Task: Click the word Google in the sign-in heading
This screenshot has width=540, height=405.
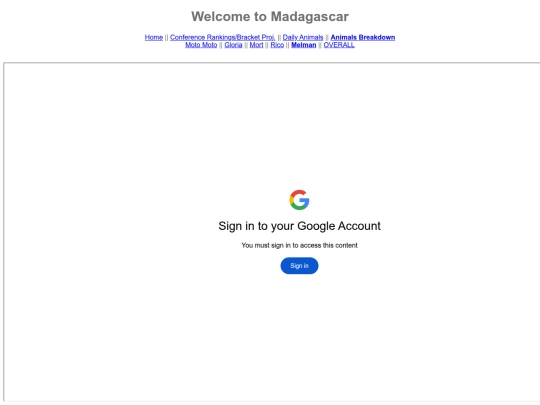Action: tap(316, 226)
